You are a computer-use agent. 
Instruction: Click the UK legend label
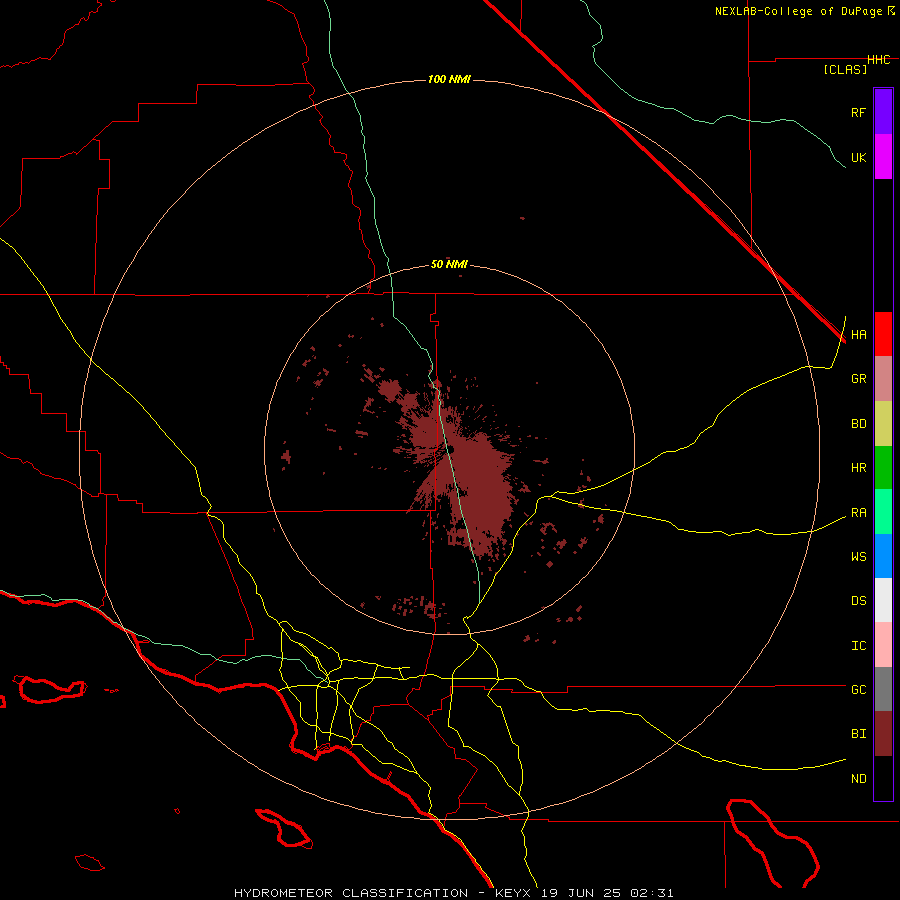coord(859,158)
